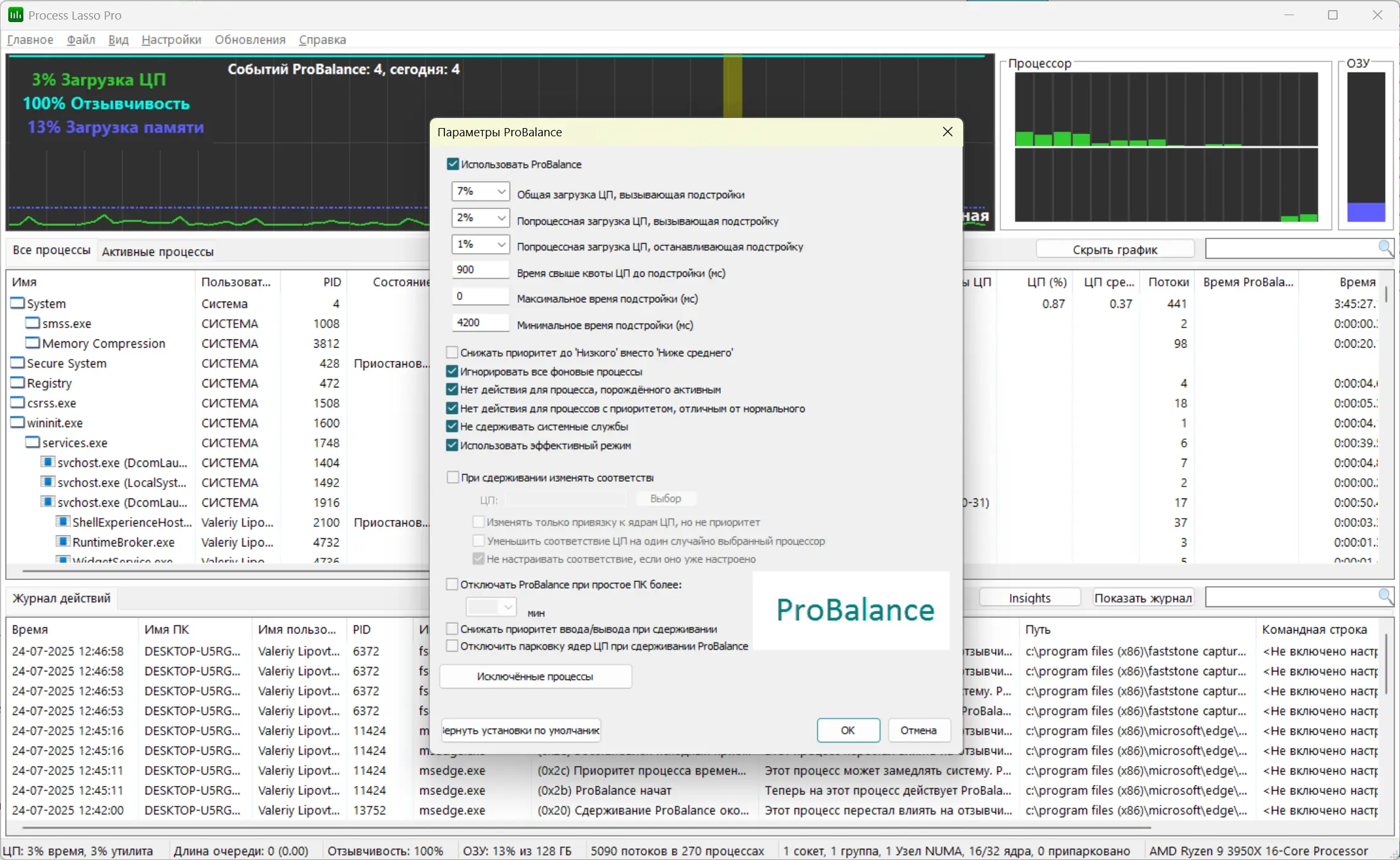Viewport: 1400px width, 860px height.
Task: Toggle 'Использовать эффективный режим' checkbox
Action: 452,445
